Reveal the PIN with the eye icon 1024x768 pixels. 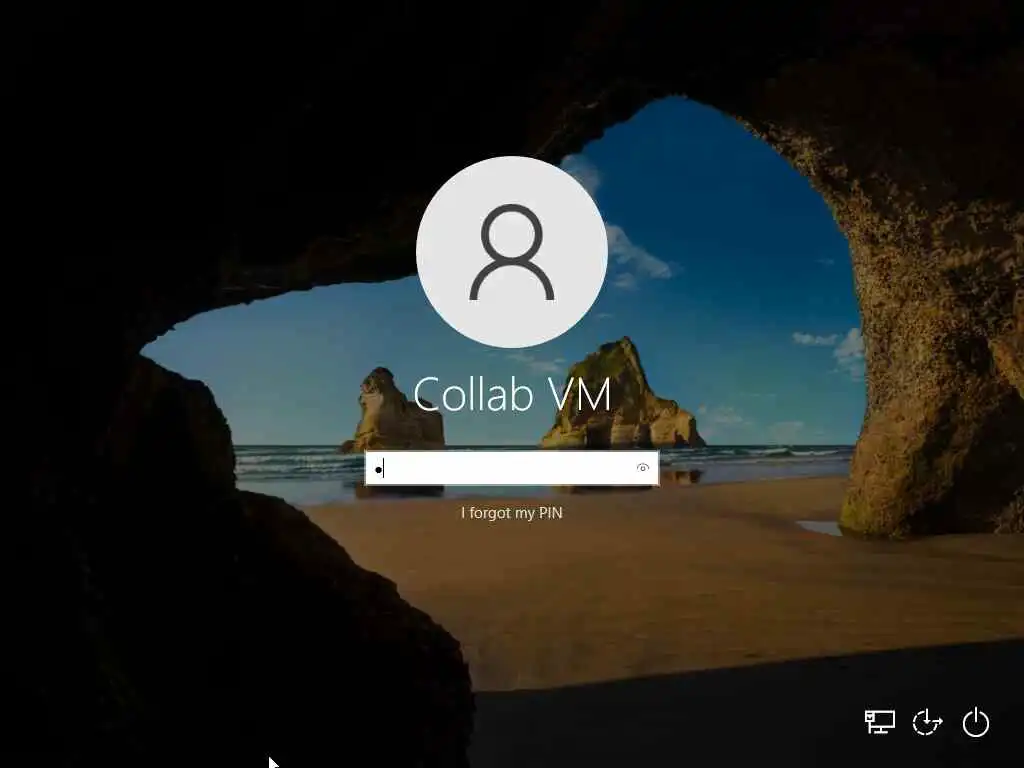tap(643, 468)
